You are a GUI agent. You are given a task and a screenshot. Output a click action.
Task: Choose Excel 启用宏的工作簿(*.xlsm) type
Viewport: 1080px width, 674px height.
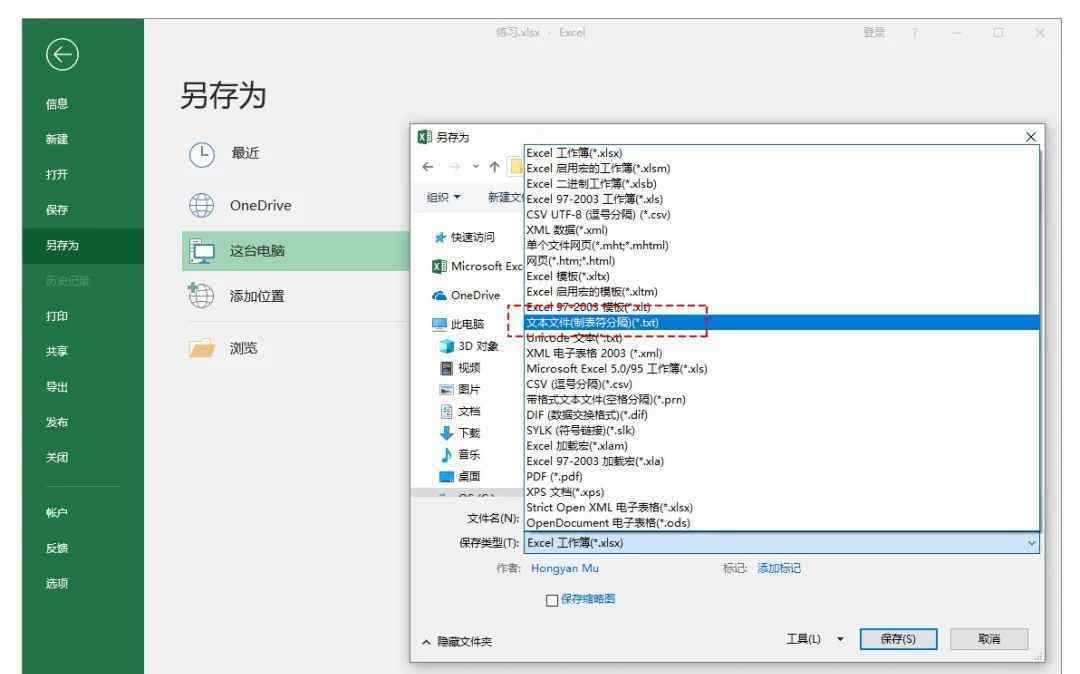782,169
